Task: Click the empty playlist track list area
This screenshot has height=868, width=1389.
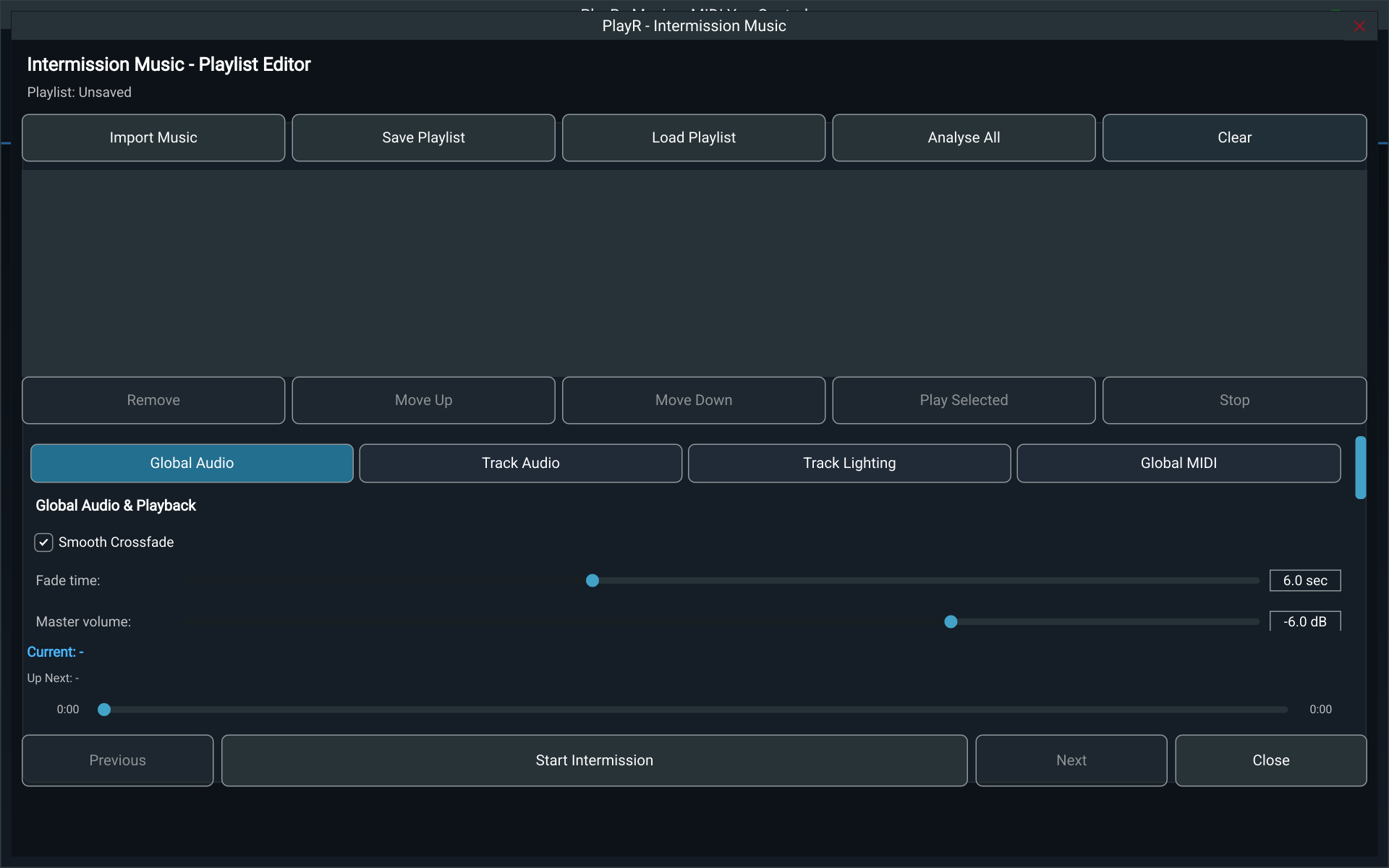Action: click(x=694, y=273)
